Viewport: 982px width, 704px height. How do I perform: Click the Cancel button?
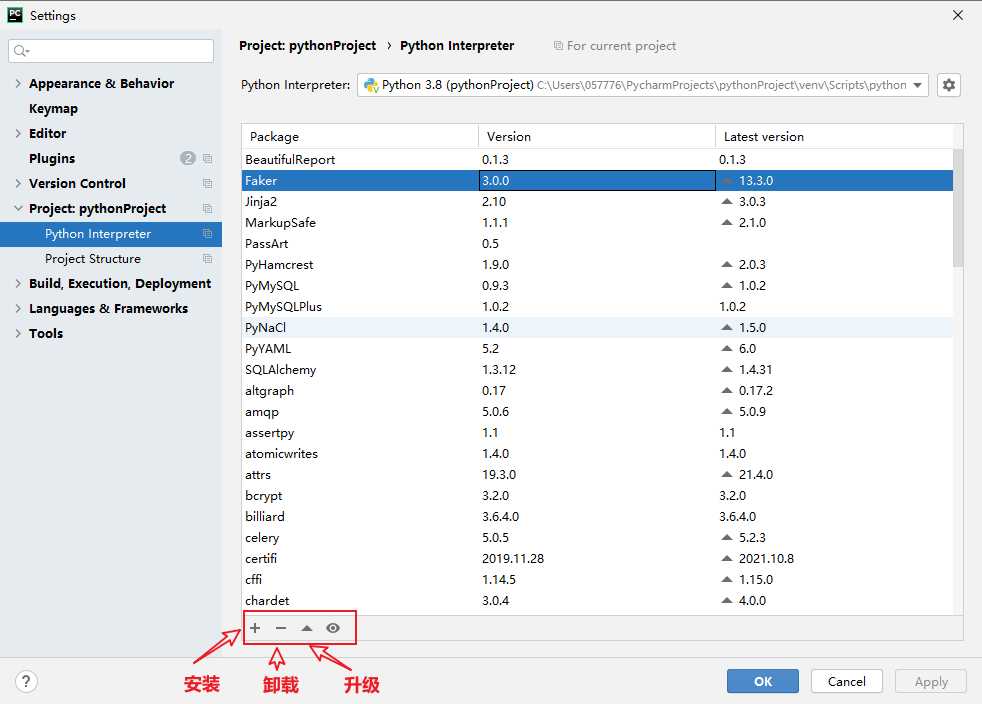tap(847, 681)
